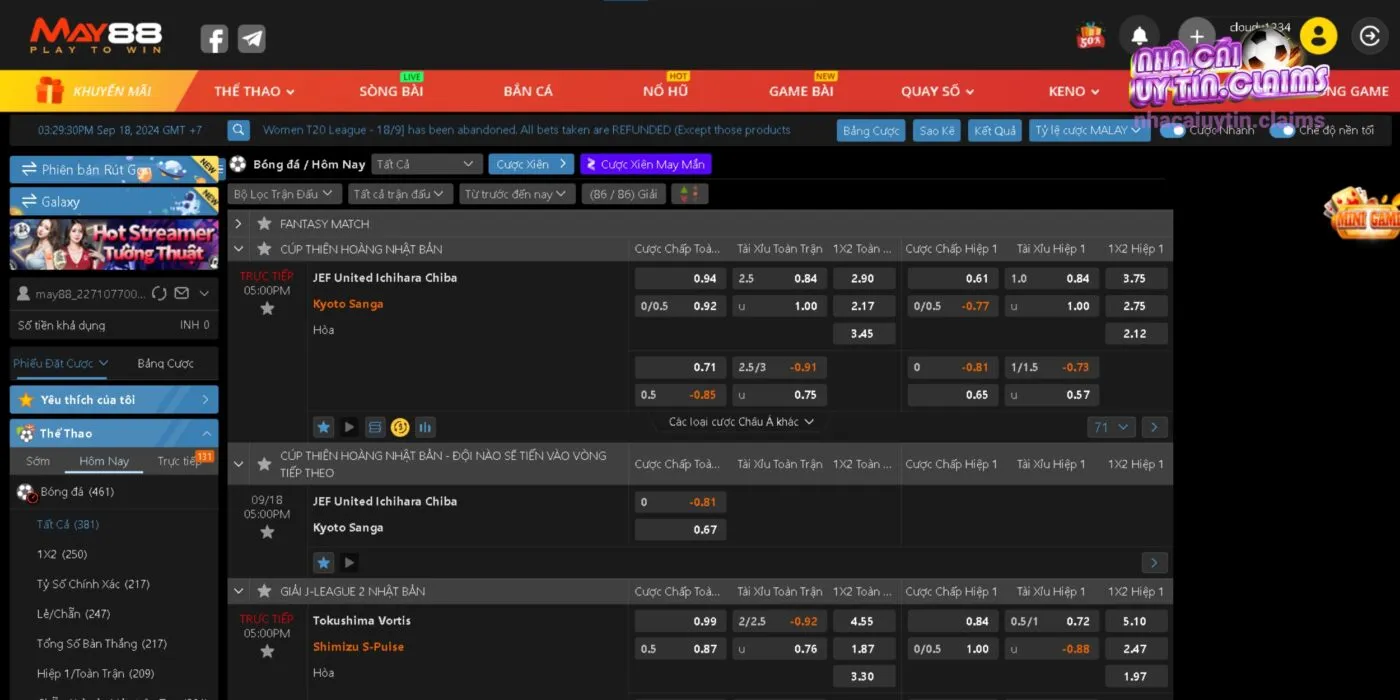The width and height of the screenshot is (1400, 700).
Task: Click the yellow user profile icon
Action: tap(1318, 36)
